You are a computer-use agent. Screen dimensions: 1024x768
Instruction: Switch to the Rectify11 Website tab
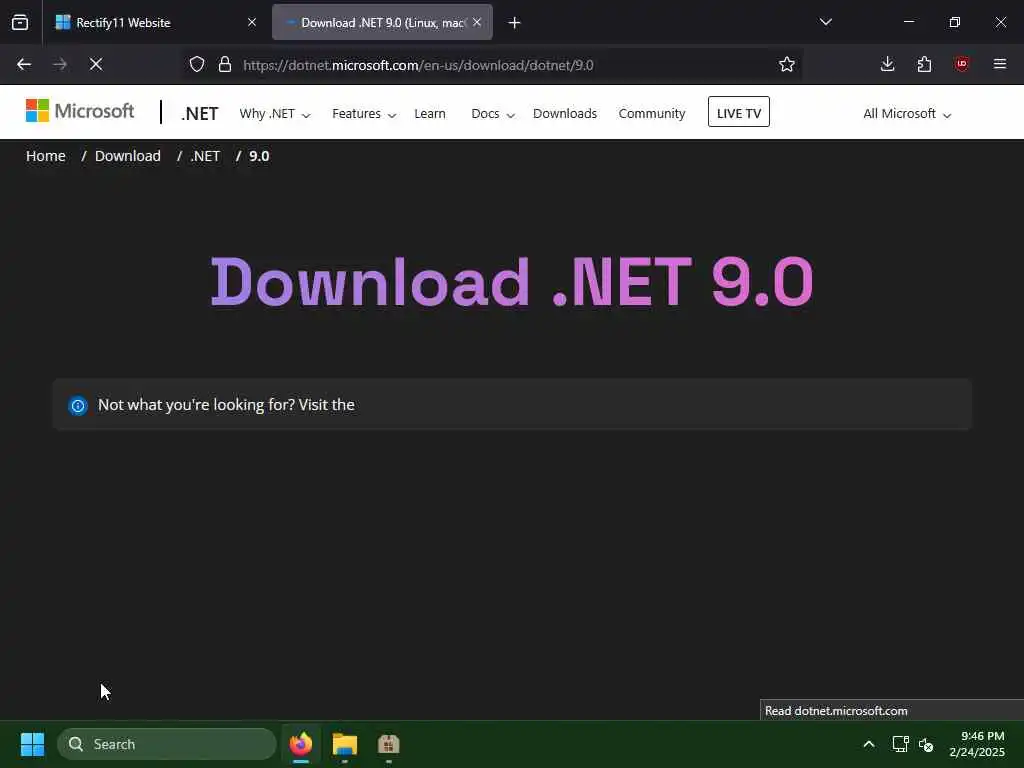point(155,22)
